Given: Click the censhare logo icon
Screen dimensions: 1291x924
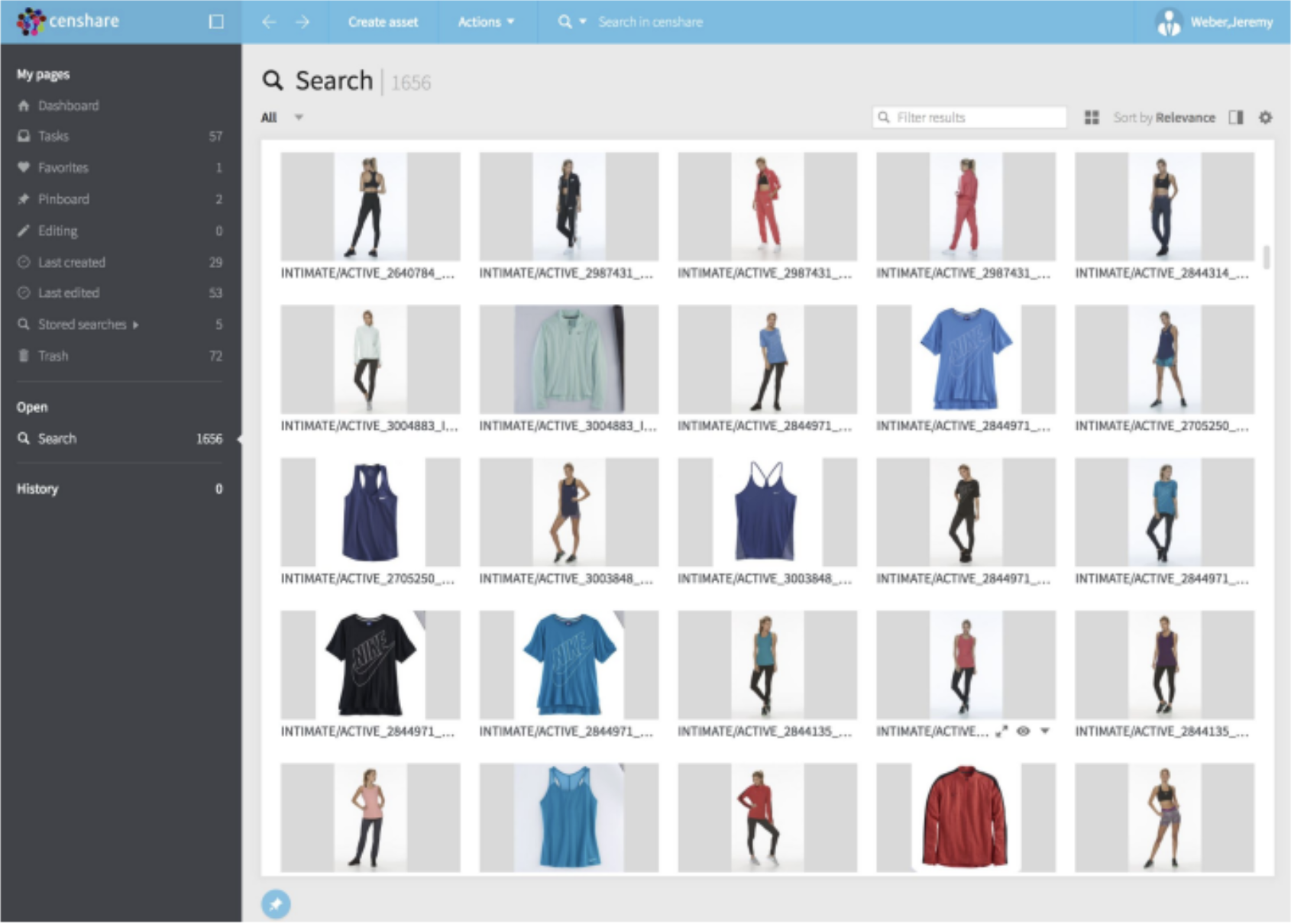Looking at the screenshot, I should point(31,21).
